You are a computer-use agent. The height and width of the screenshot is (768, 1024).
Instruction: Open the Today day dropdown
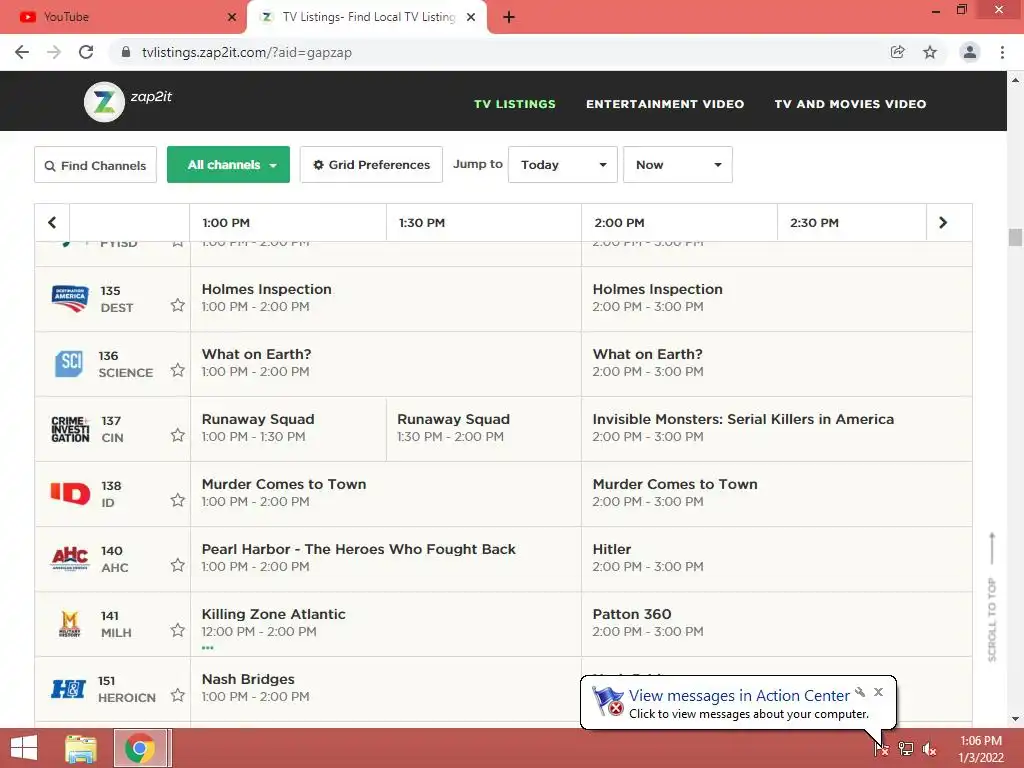562,165
